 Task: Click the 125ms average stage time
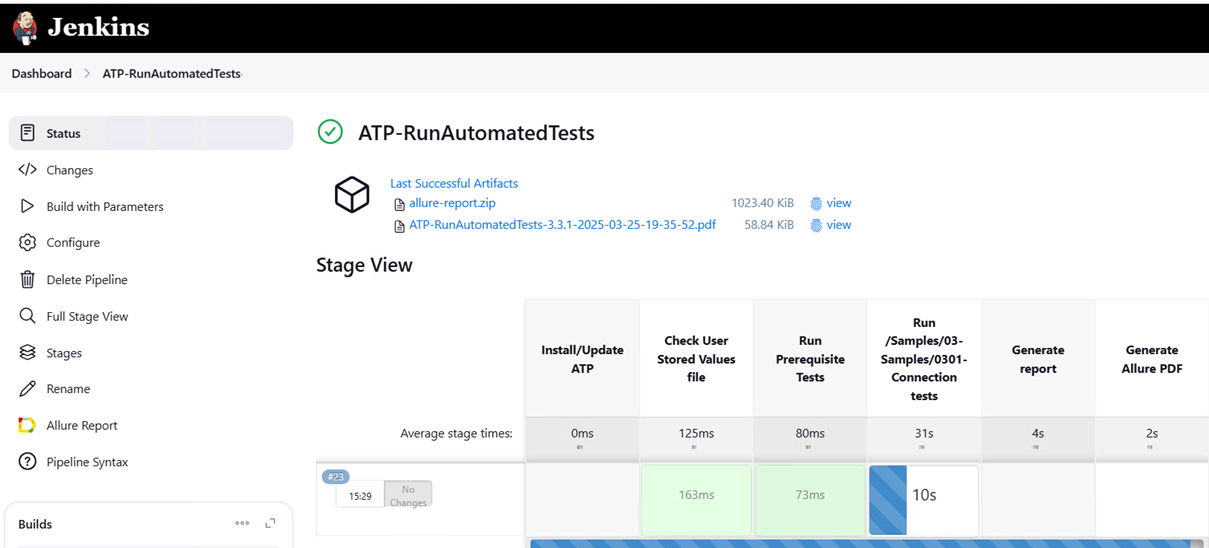pyautogui.click(x=696, y=433)
